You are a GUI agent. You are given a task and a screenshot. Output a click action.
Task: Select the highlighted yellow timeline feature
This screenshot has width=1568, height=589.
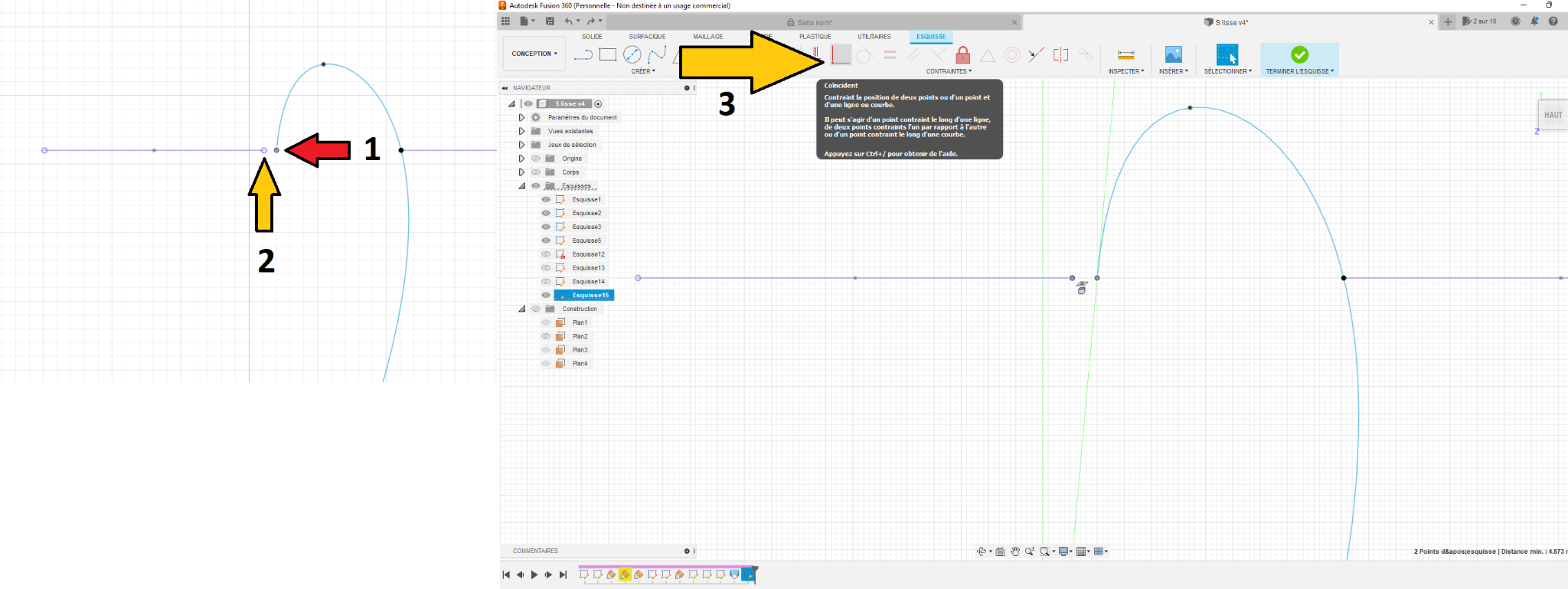point(625,574)
